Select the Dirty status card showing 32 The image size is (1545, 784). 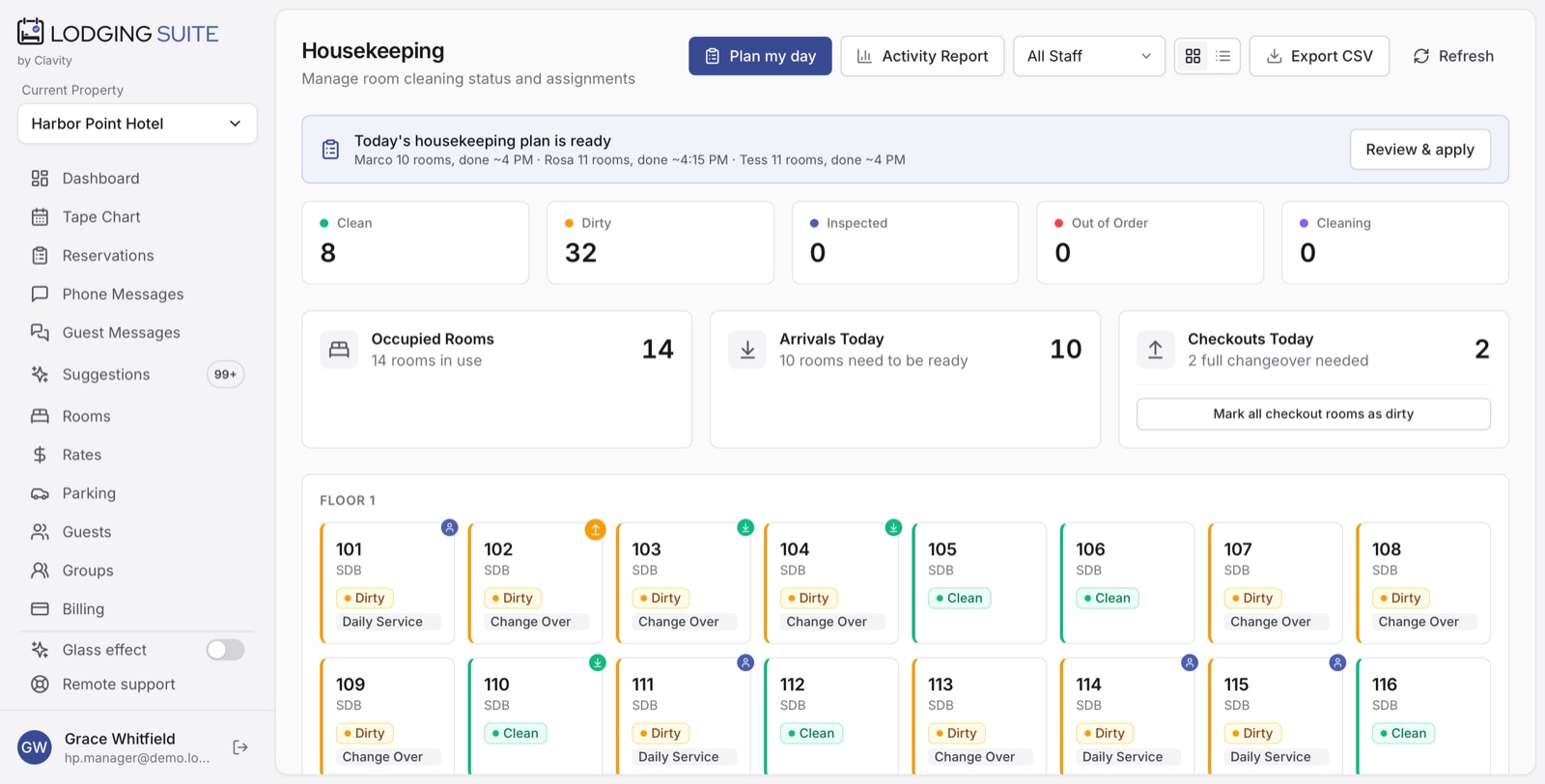pos(660,242)
